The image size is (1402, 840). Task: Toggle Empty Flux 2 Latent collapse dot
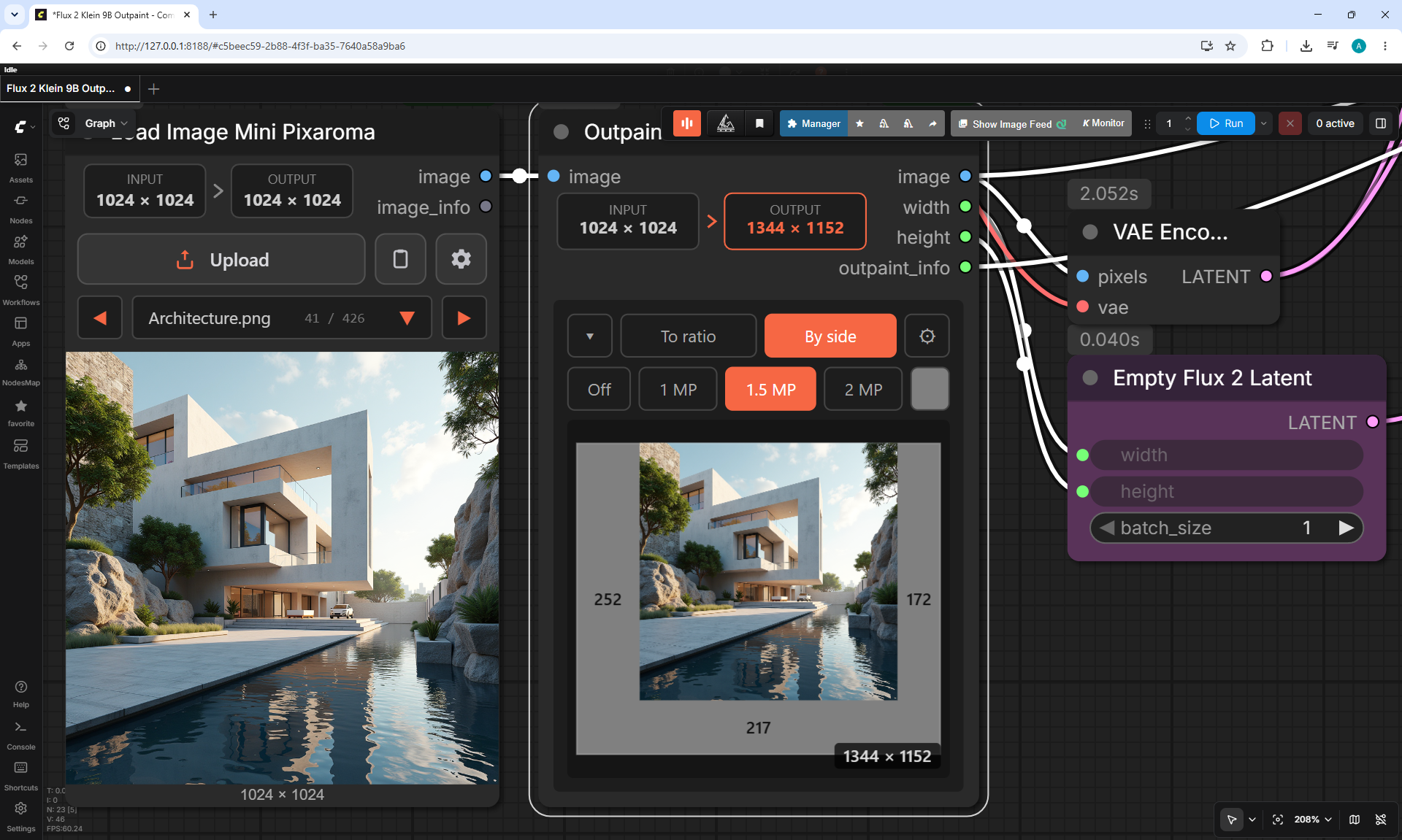point(1090,377)
